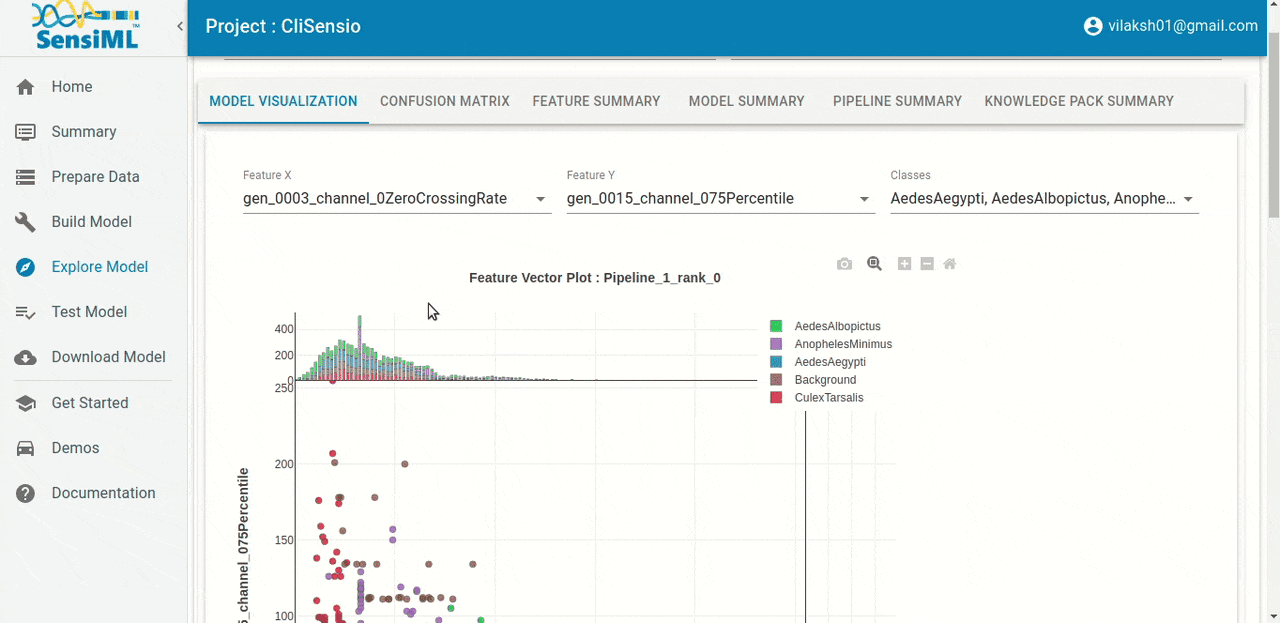The width and height of the screenshot is (1280, 623).
Task: Click the page vertical scrollbar
Action: [1273, 300]
